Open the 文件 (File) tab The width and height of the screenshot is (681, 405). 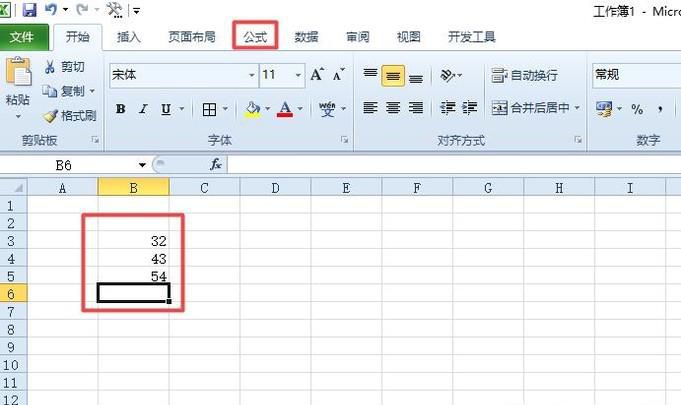coord(22,37)
